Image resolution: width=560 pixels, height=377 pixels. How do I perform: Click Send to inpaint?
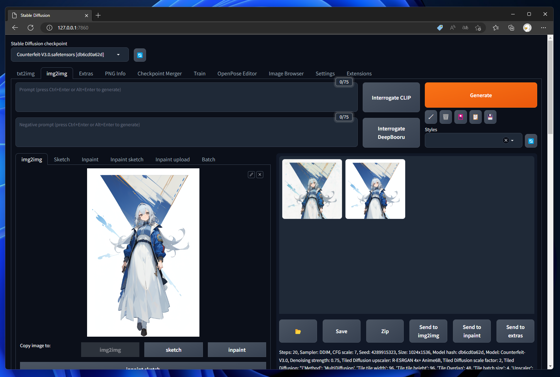472,331
